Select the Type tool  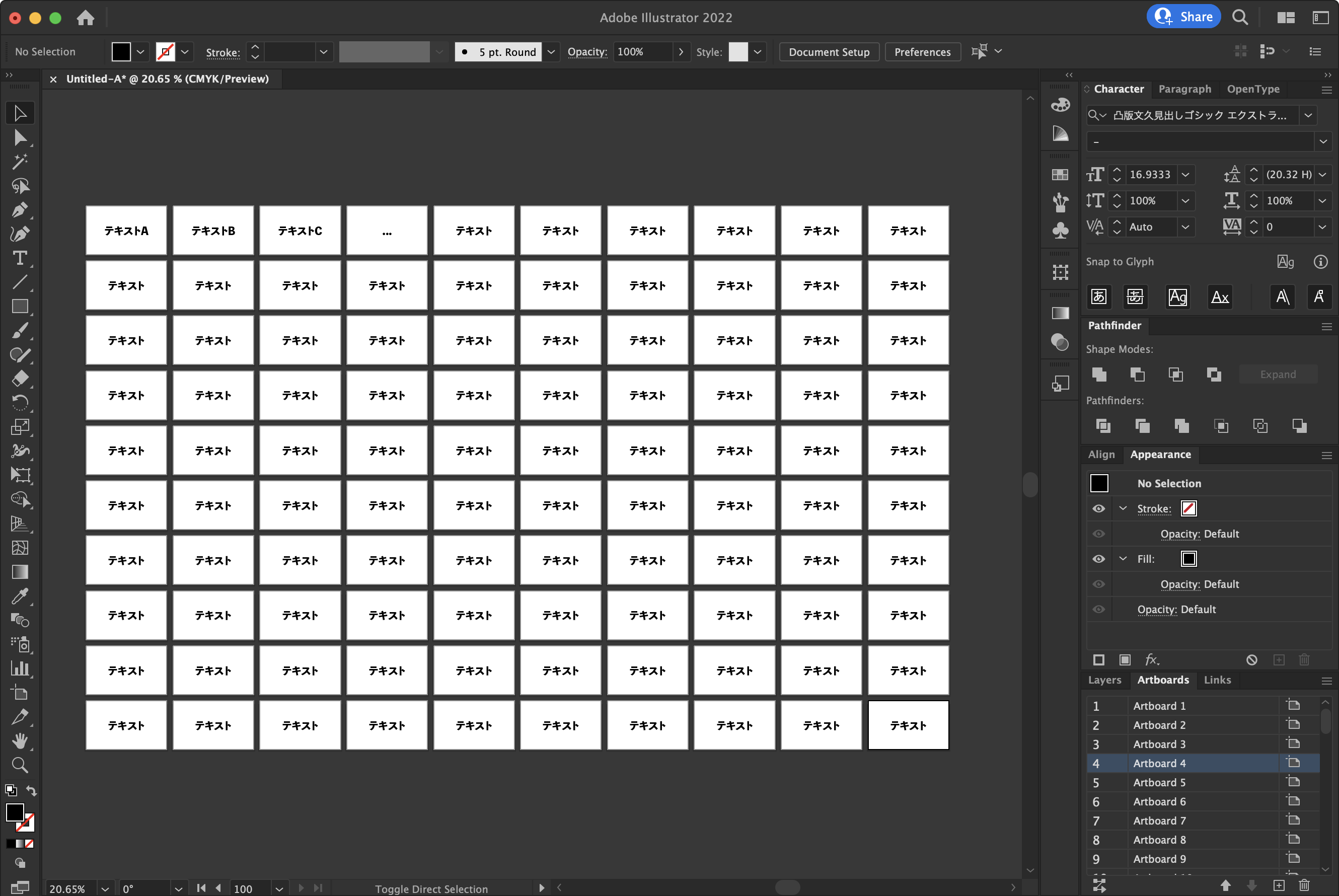(x=21, y=258)
